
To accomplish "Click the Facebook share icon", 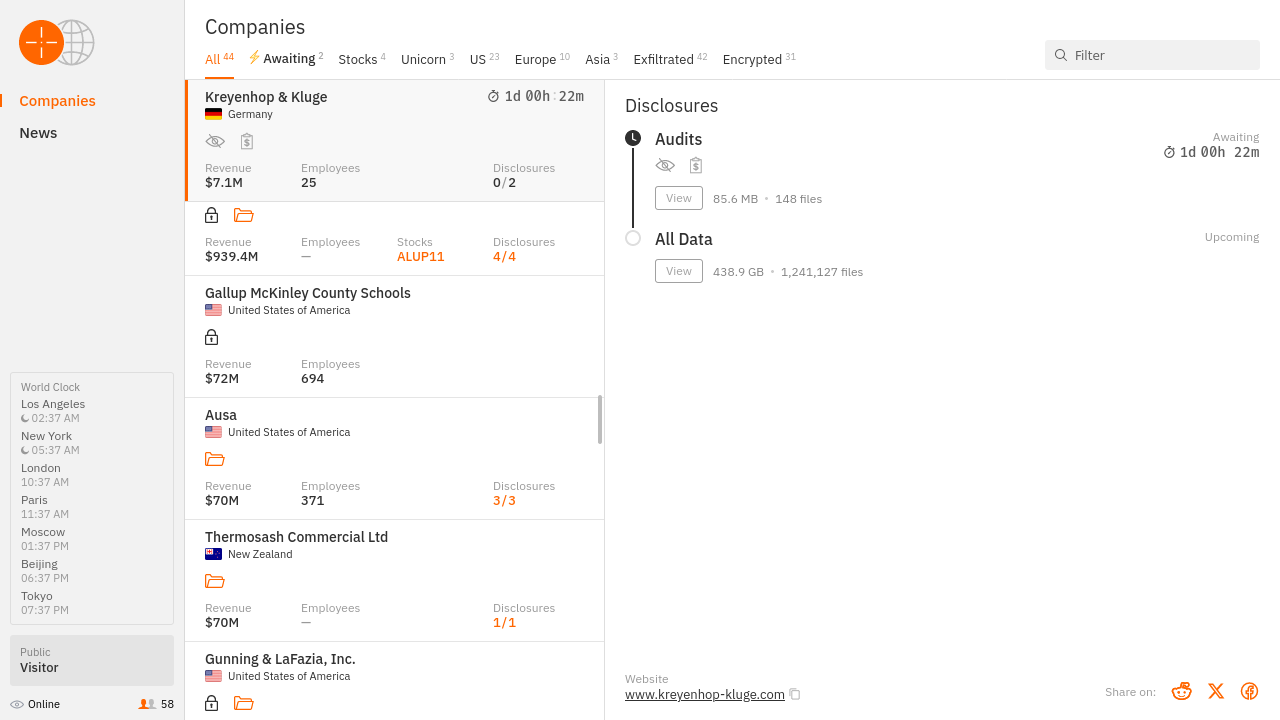I will pyautogui.click(x=1249, y=691).
